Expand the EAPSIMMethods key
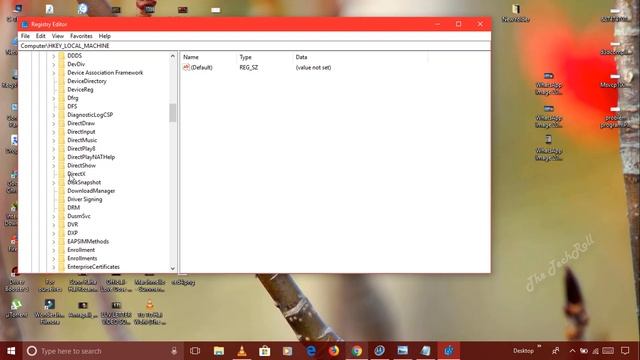Image resolution: width=640 pixels, height=360 pixels. click(x=53, y=242)
